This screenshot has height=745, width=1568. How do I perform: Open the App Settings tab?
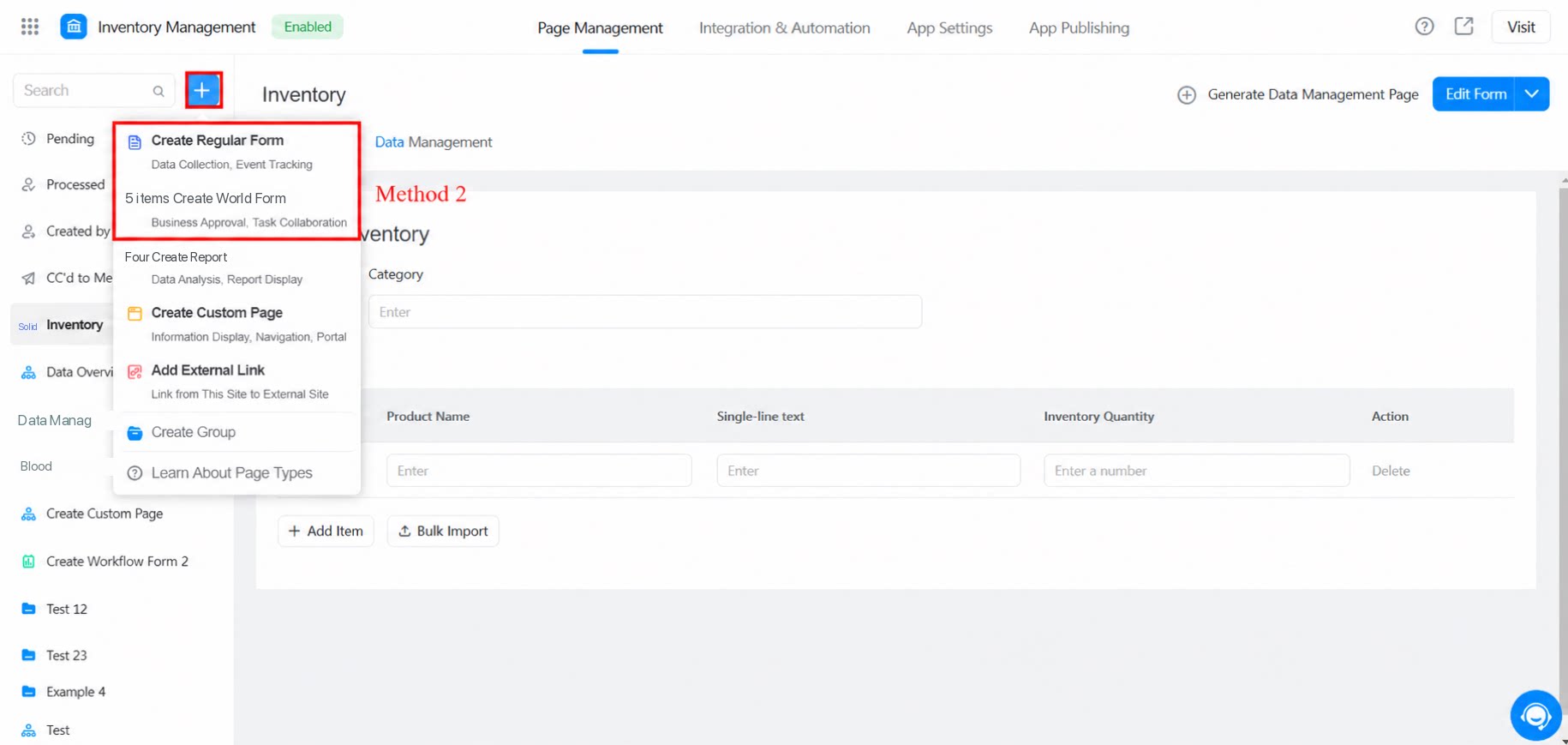[x=949, y=27]
